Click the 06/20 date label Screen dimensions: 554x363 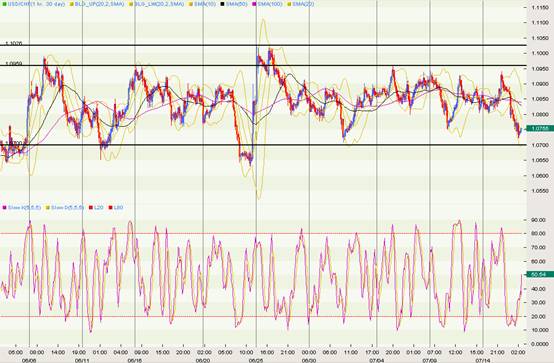(x=203, y=360)
